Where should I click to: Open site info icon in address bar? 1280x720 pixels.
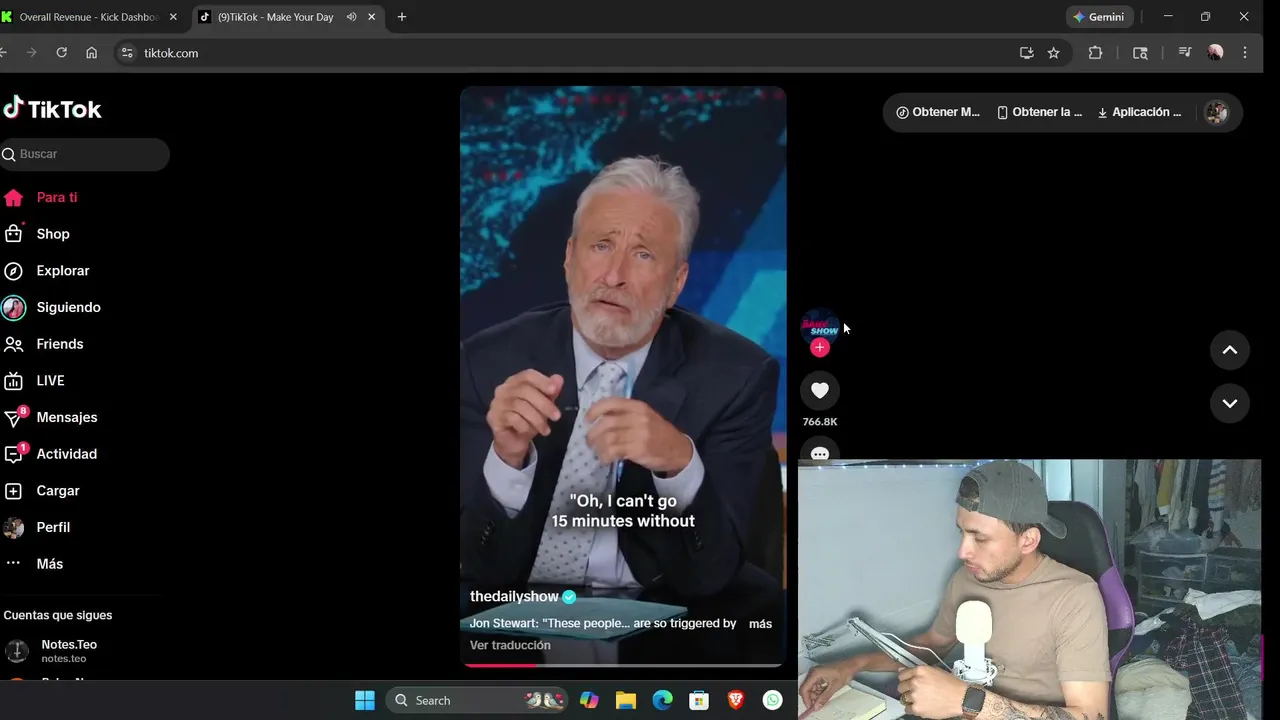126,53
